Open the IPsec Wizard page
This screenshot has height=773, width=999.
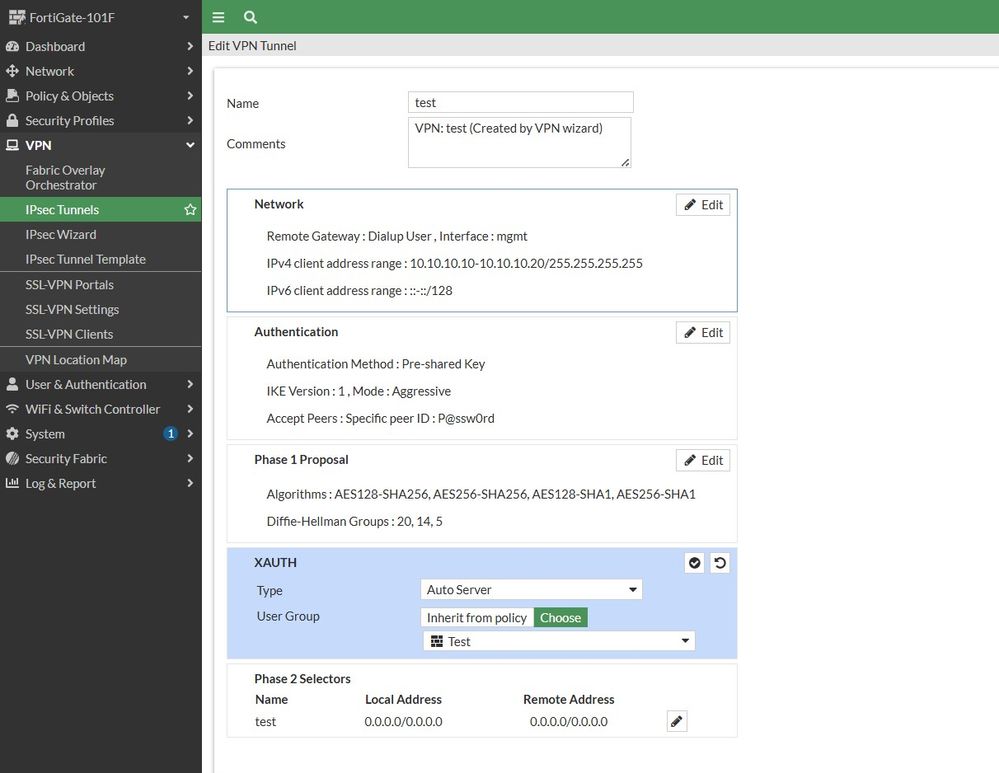coord(61,234)
